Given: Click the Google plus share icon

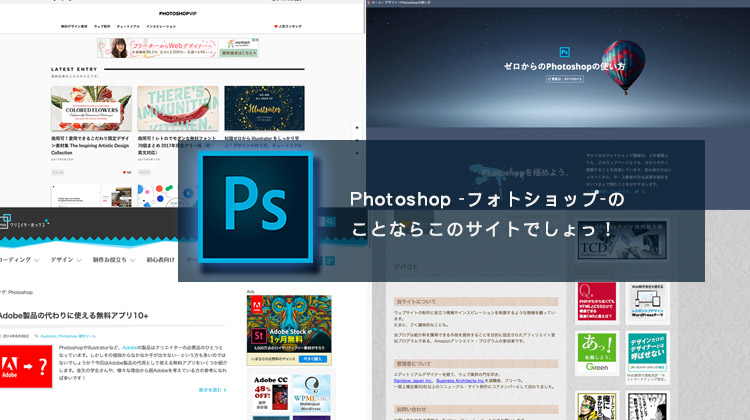Looking at the screenshot, I should coord(330,261).
